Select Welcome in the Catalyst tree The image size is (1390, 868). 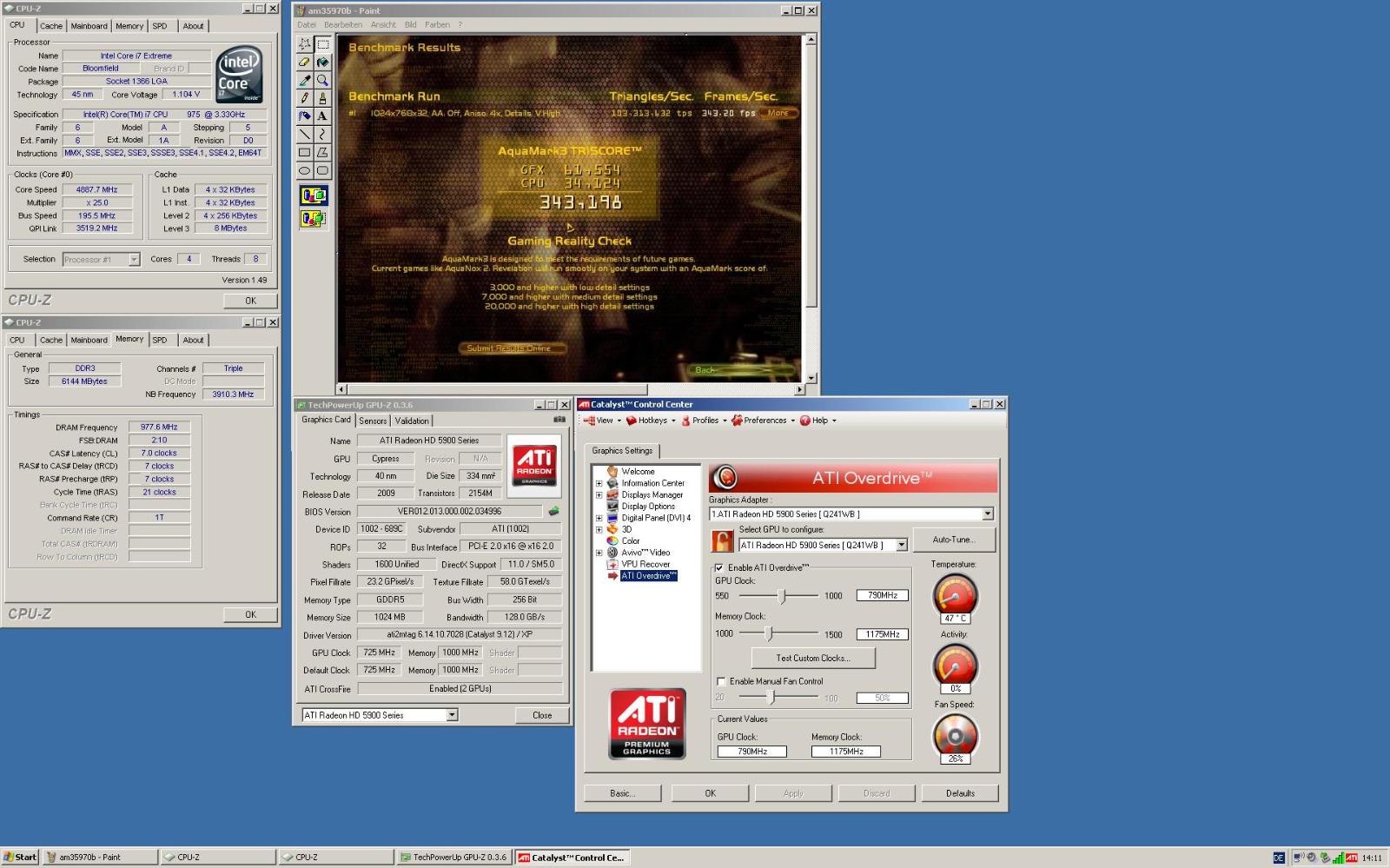638,471
